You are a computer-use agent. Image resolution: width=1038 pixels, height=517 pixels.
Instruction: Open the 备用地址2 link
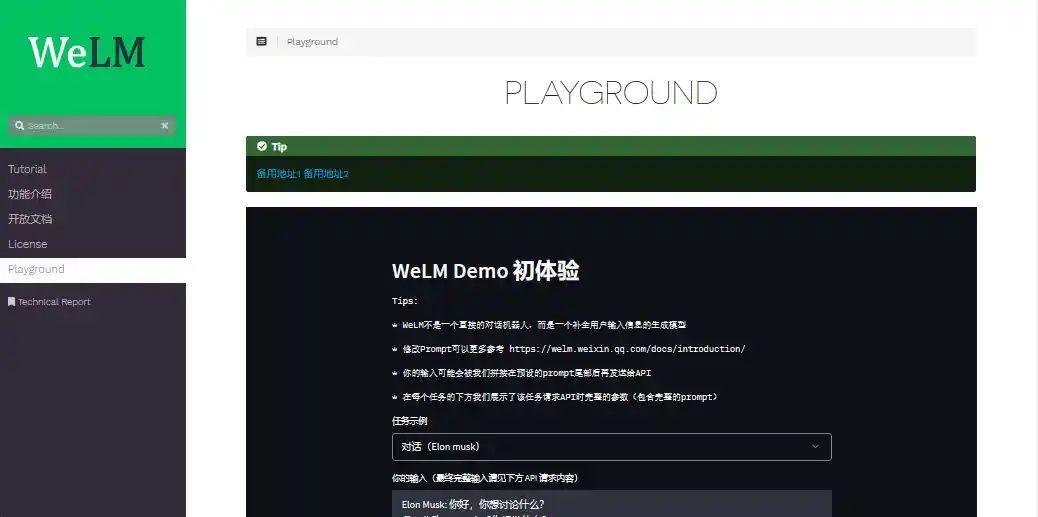(x=326, y=174)
